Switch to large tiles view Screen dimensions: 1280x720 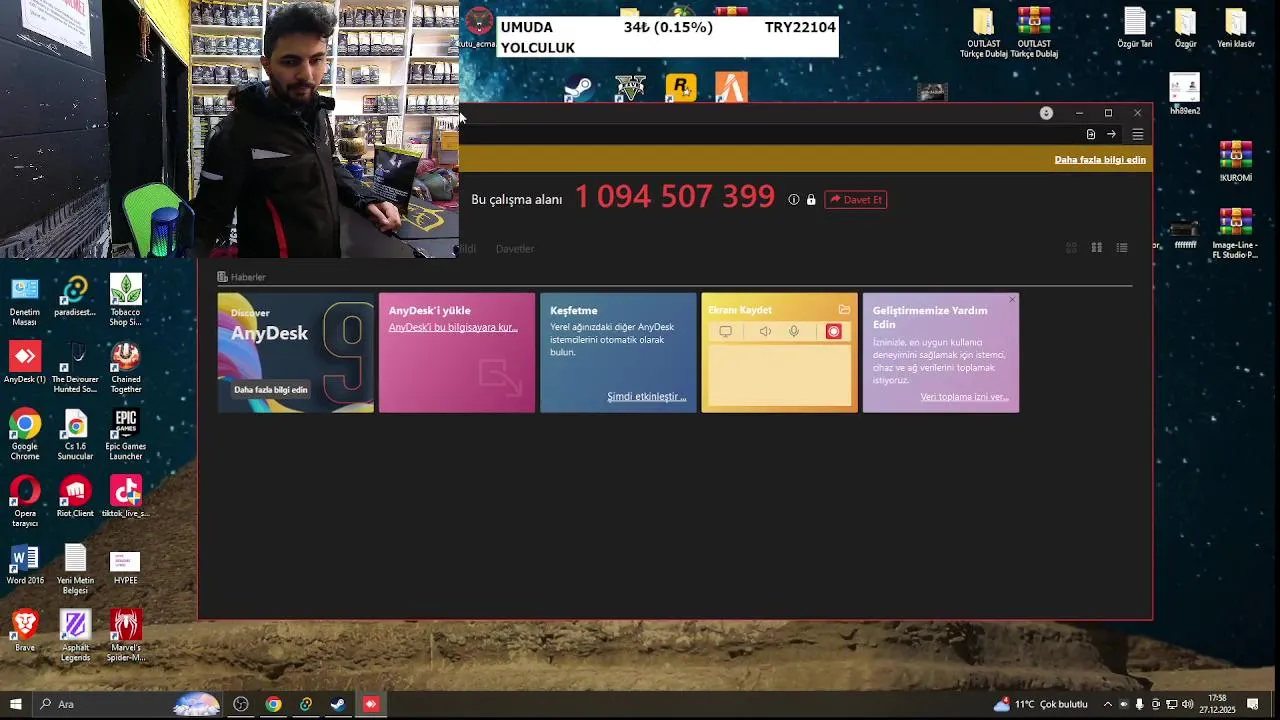1096,248
